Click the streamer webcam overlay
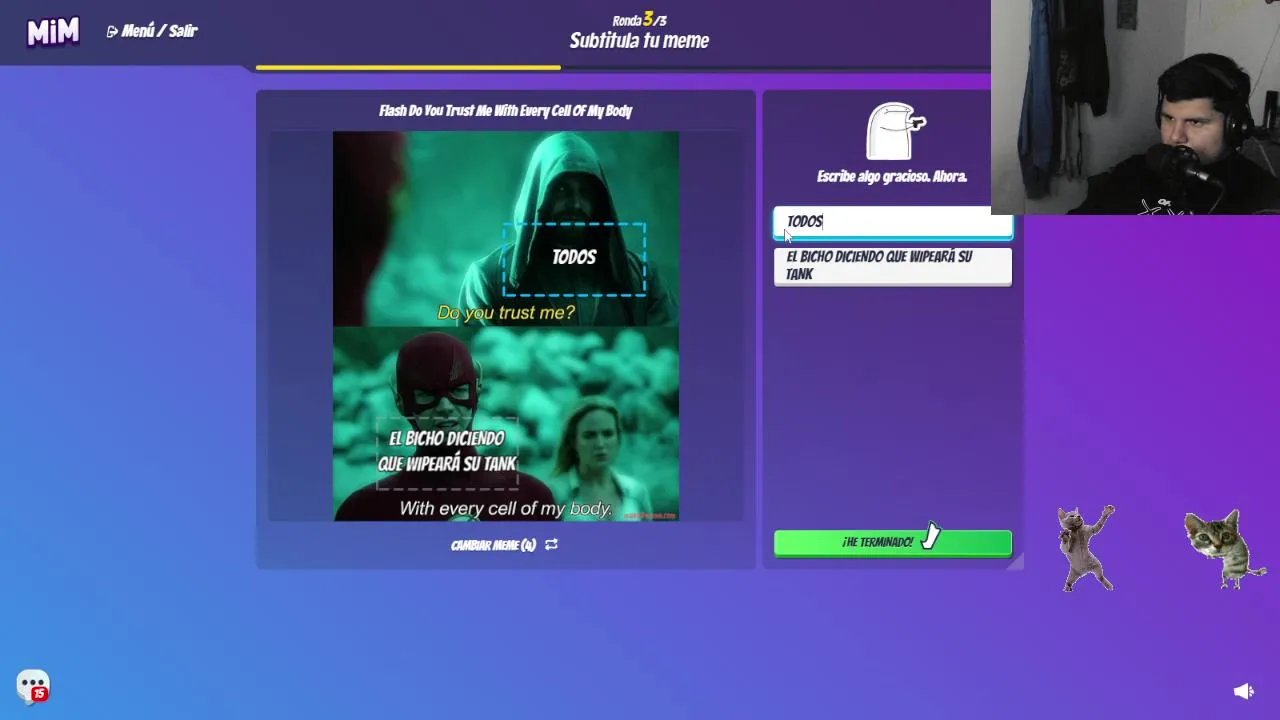Image resolution: width=1280 pixels, height=720 pixels. 1135,107
